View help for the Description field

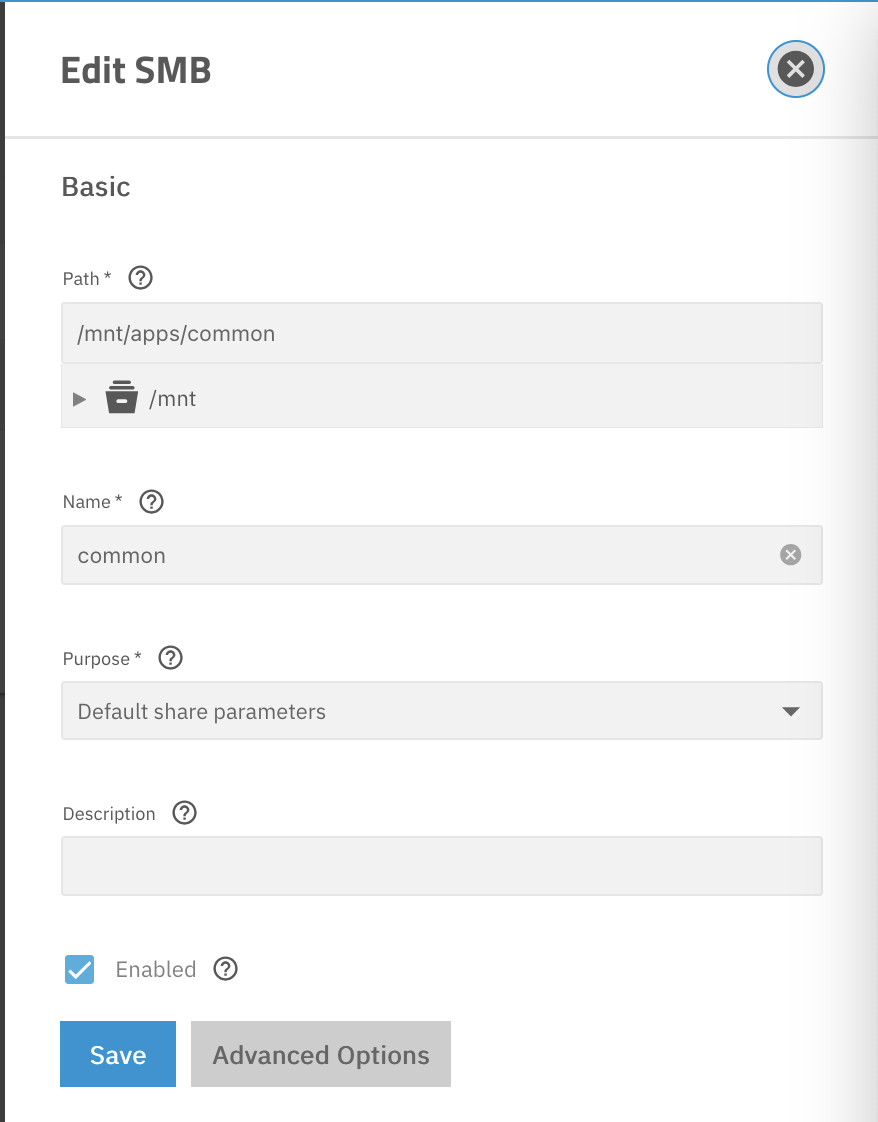click(185, 813)
